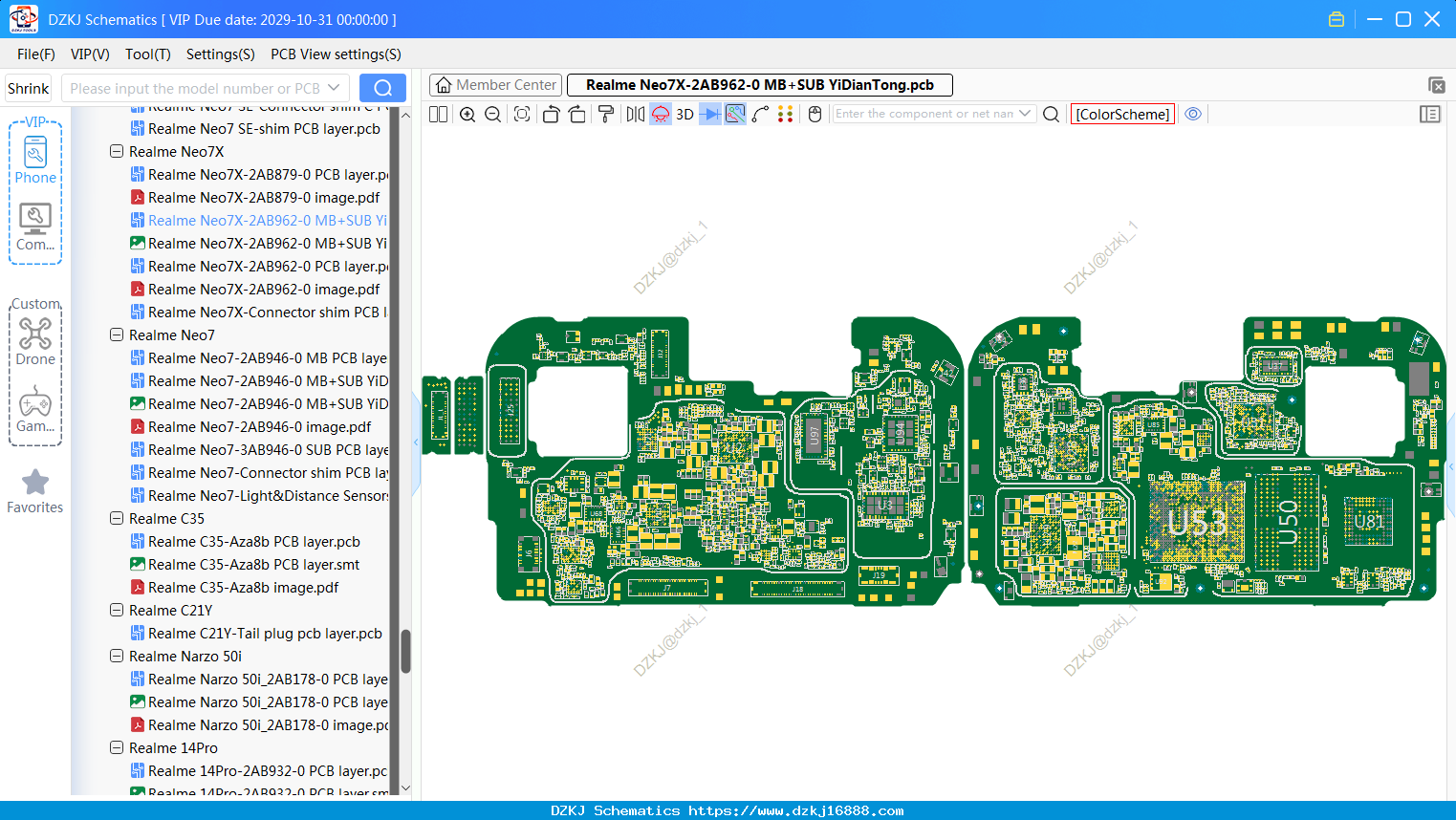Search for the entered component or net

click(1052, 115)
